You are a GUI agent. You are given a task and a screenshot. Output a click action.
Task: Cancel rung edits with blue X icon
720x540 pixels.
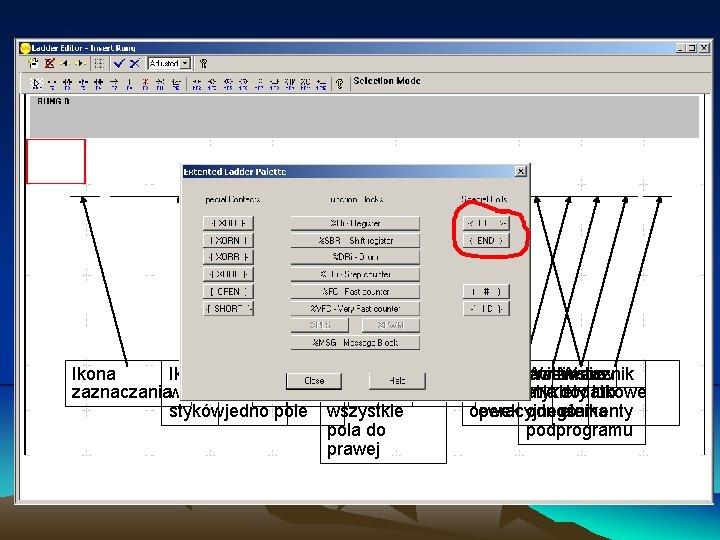[135, 63]
